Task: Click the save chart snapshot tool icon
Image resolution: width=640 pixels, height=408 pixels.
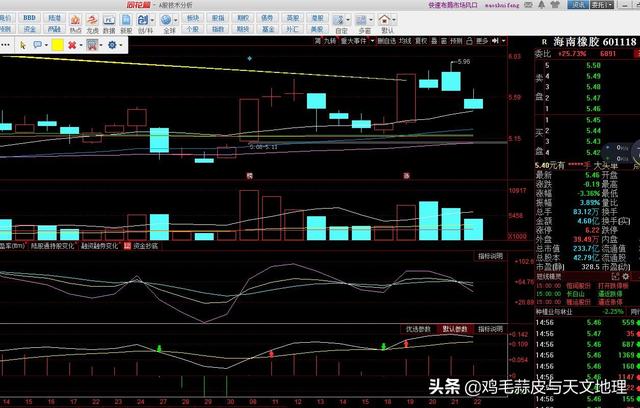Action: (92, 45)
